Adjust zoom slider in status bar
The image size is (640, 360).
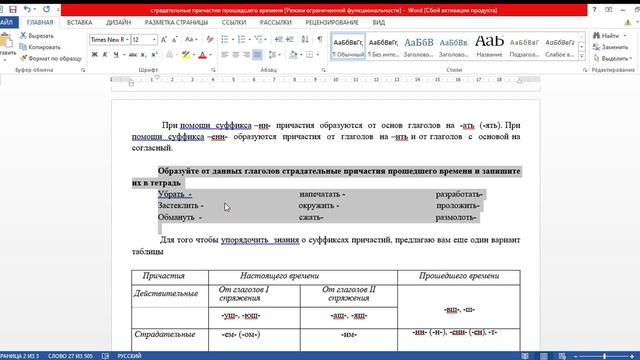pyautogui.click(x=604, y=356)
